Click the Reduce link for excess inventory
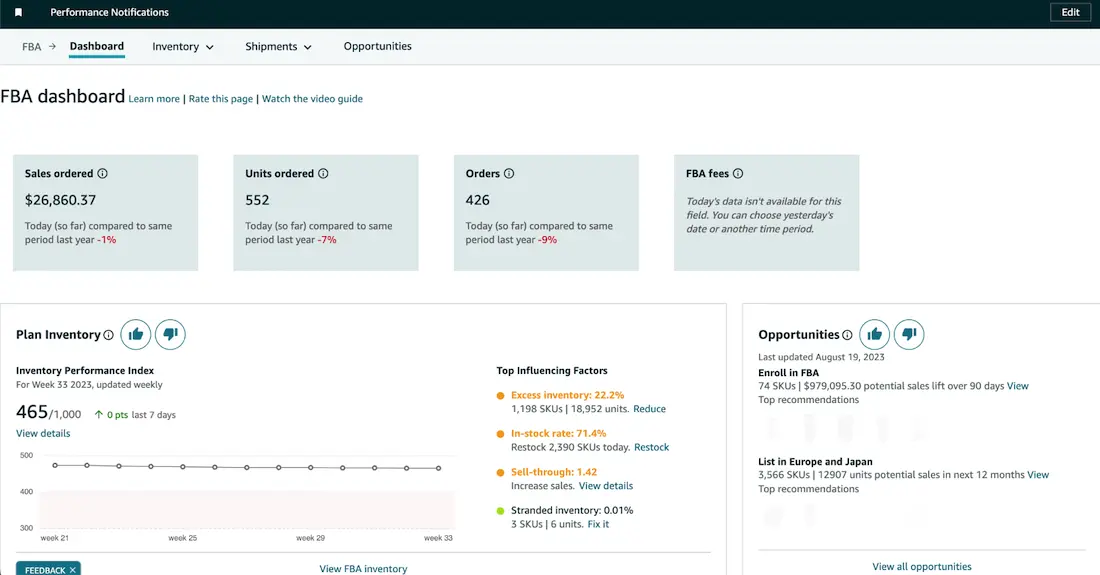Screen dimensions: 1100x575 point(650,409)
